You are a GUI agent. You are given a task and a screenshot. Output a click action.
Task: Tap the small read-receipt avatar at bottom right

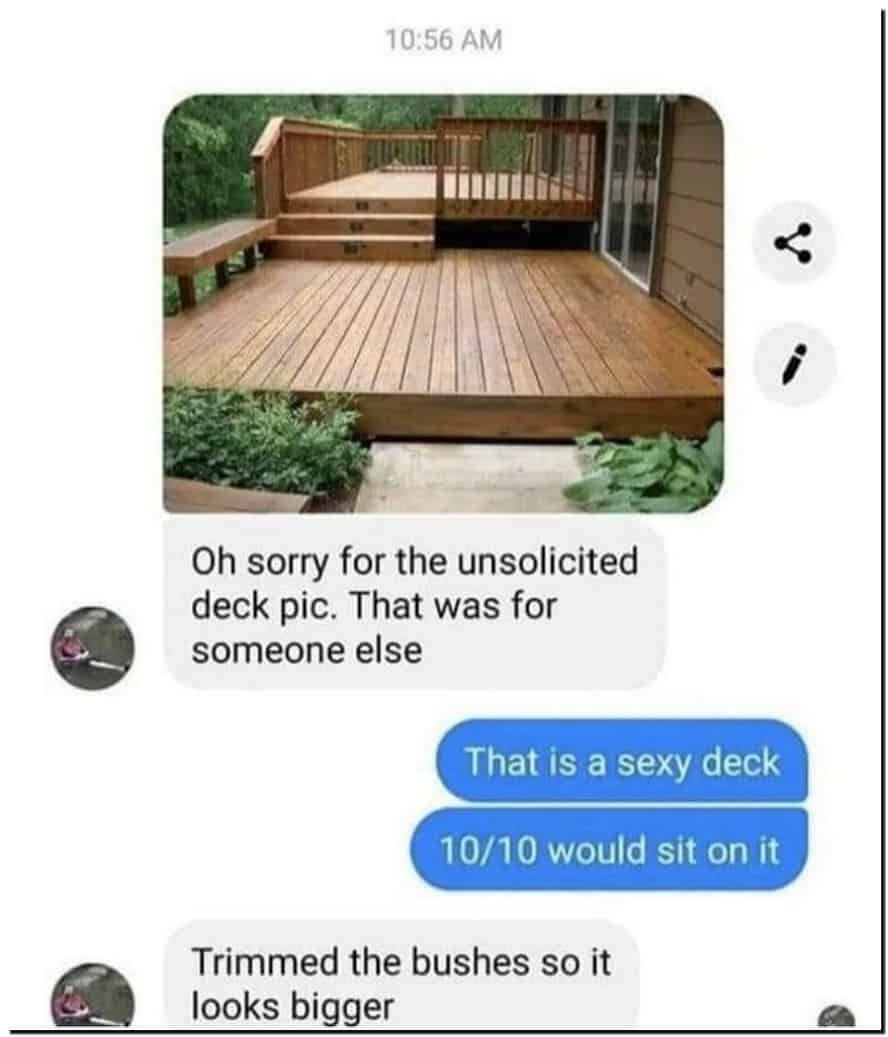836,1017
